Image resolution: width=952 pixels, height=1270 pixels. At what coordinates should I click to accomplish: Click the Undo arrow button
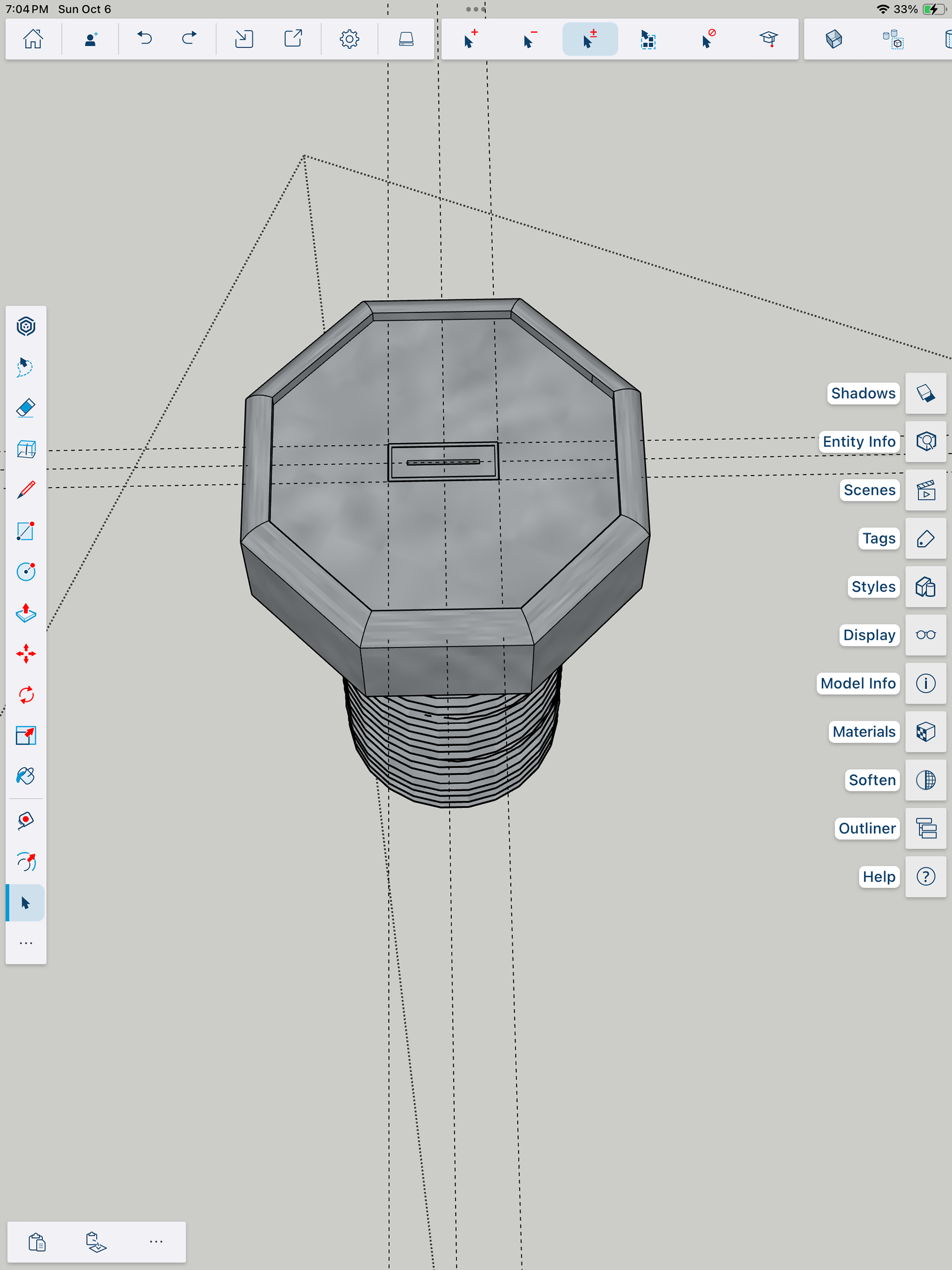(145, 39)
